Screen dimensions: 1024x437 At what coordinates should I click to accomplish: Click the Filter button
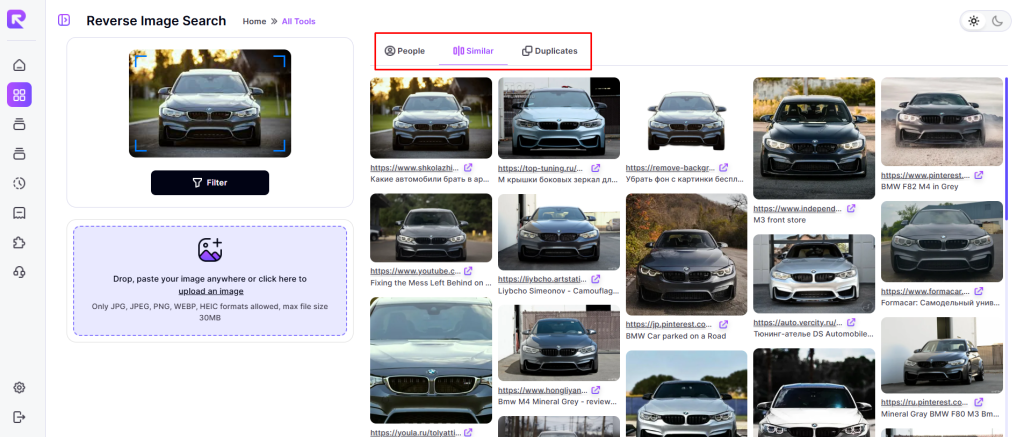210,183
